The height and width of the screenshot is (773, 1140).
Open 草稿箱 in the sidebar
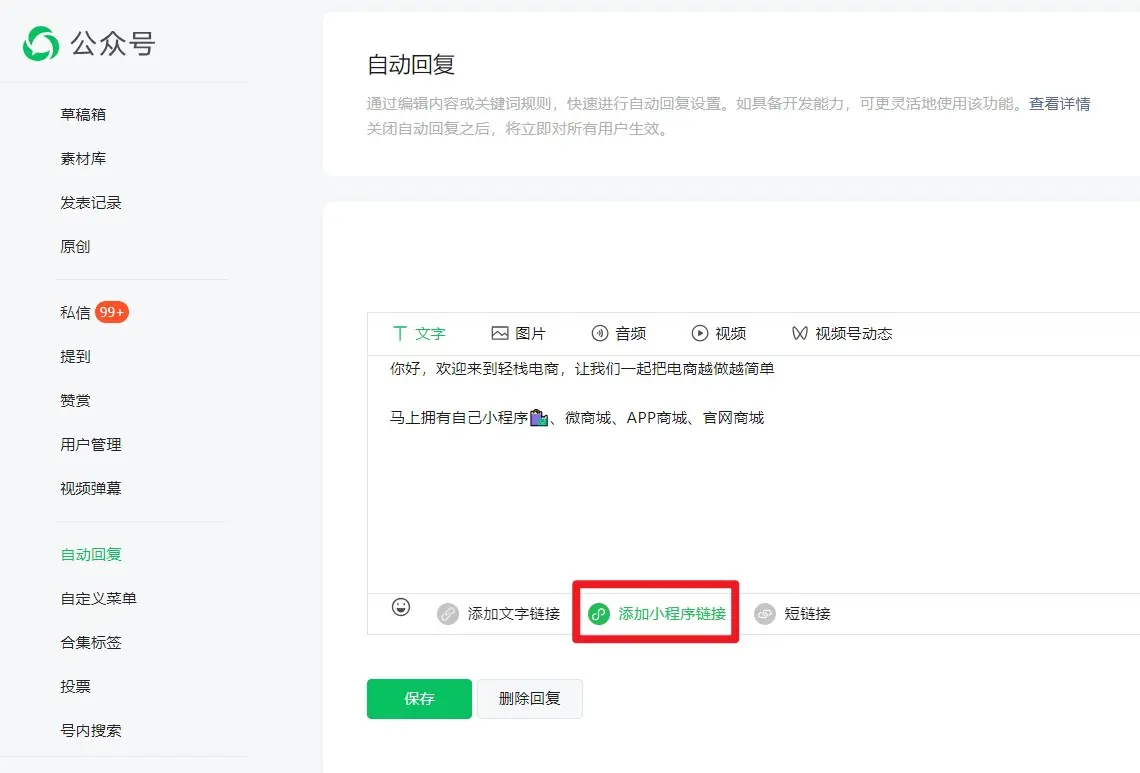tap(83, 114)
